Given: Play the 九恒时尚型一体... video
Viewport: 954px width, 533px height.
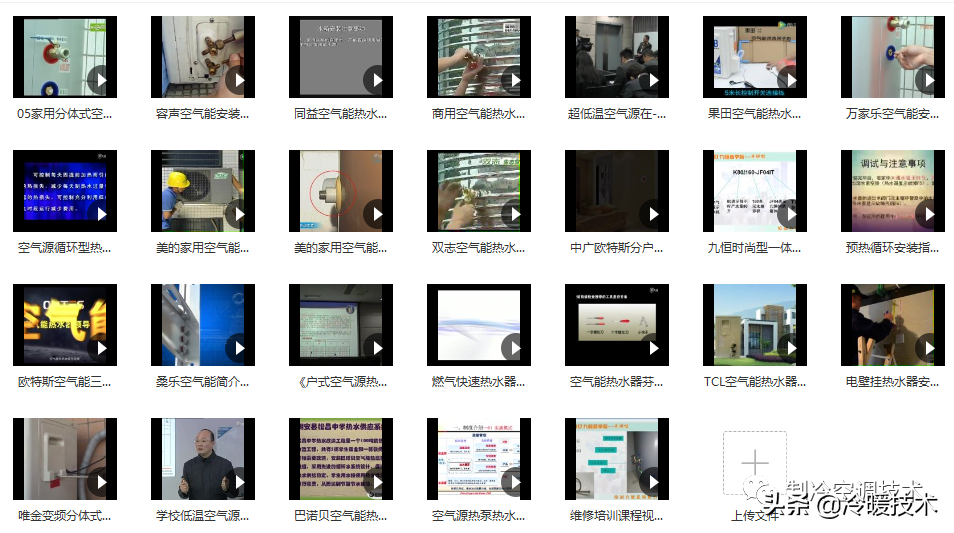Looking at the screenshot, I should coord(790,214).
